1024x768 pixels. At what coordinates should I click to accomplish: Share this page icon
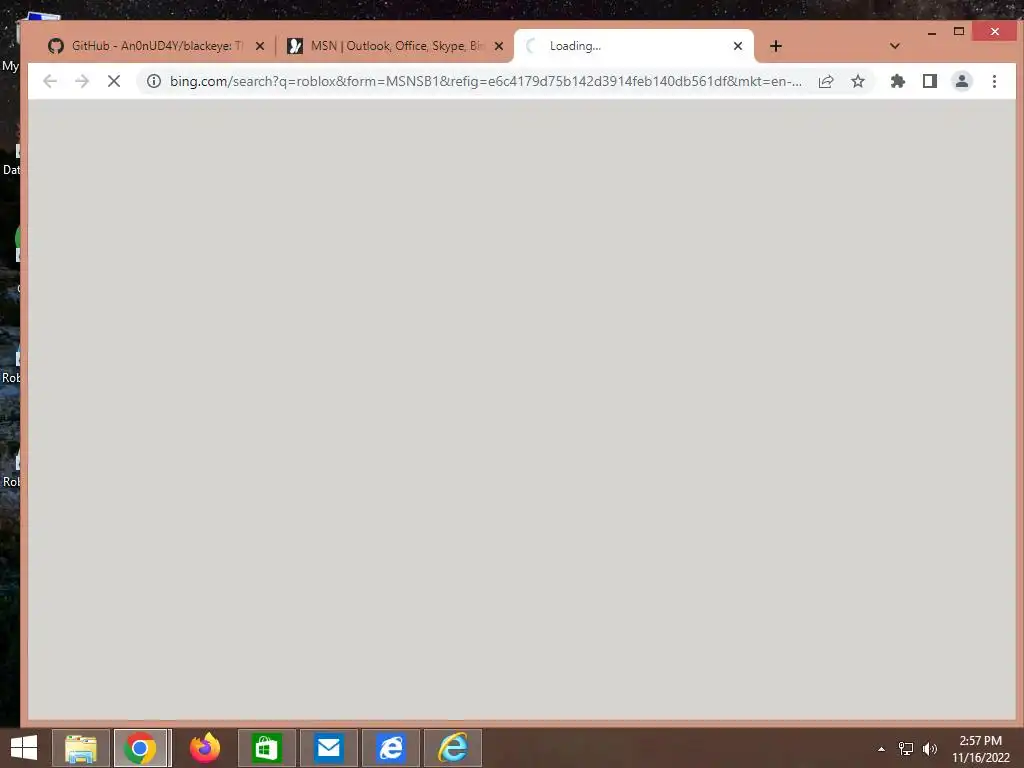coord(826,81)
